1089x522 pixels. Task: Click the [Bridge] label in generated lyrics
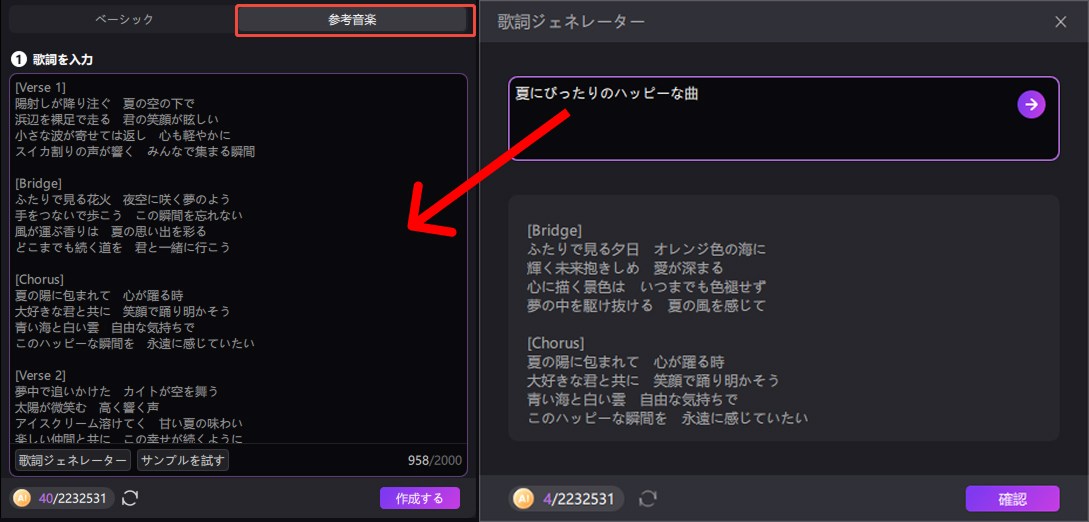[x=554, y=230]
